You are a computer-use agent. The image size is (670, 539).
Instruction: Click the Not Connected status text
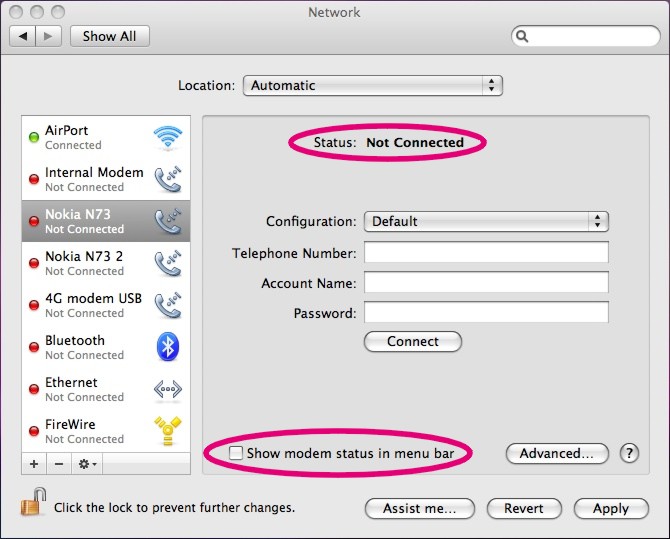pyautogui.click(x=415, y=142)
